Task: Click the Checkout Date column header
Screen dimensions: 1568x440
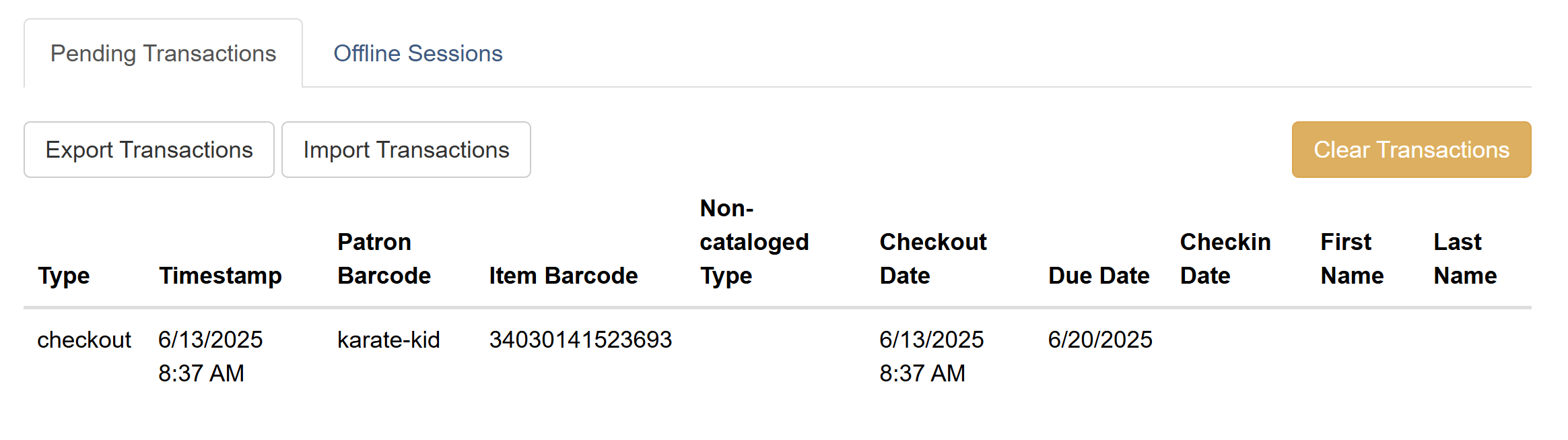Action: point(933,258)
